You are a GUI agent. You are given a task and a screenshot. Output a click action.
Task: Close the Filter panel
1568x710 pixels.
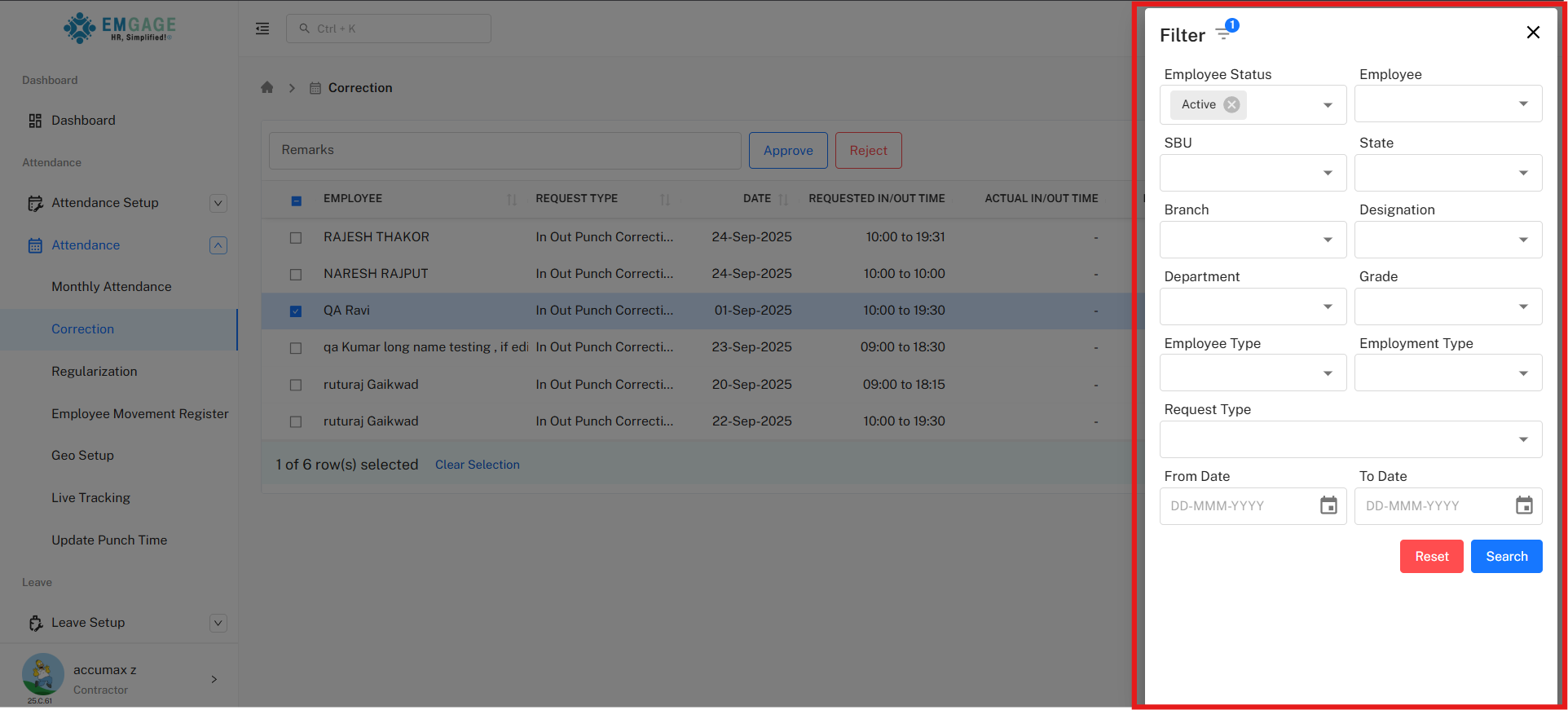1532,33
